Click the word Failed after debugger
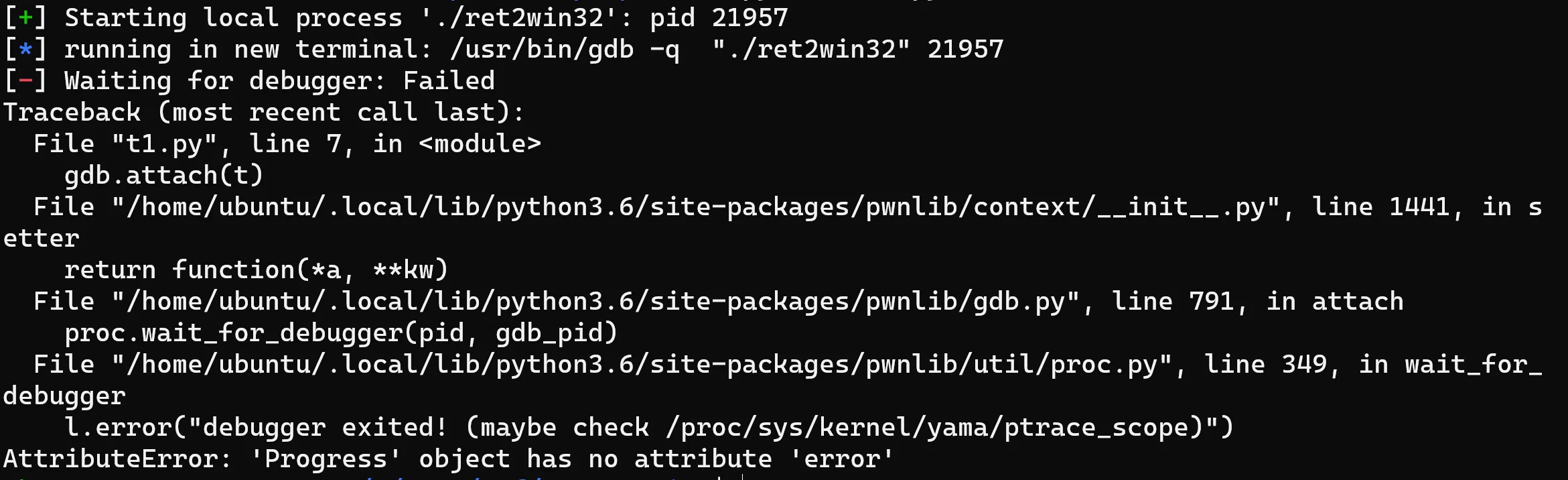This screenshot has height=480, width=1568. tap(449, 80)
